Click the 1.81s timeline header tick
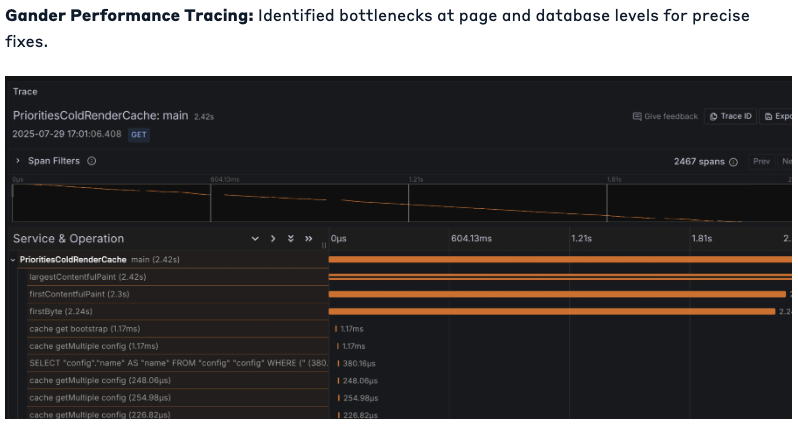Screen dimensions: 798x429 click(x=702, y=239)
